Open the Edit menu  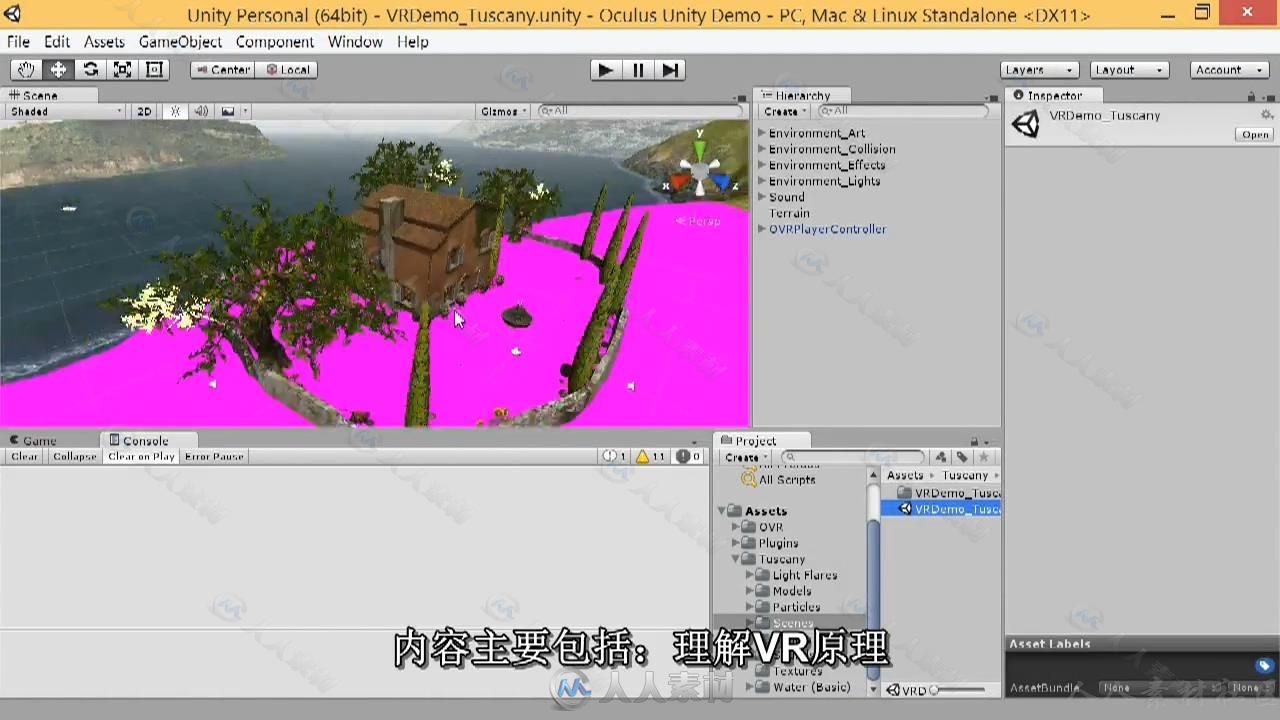point(57,41)
